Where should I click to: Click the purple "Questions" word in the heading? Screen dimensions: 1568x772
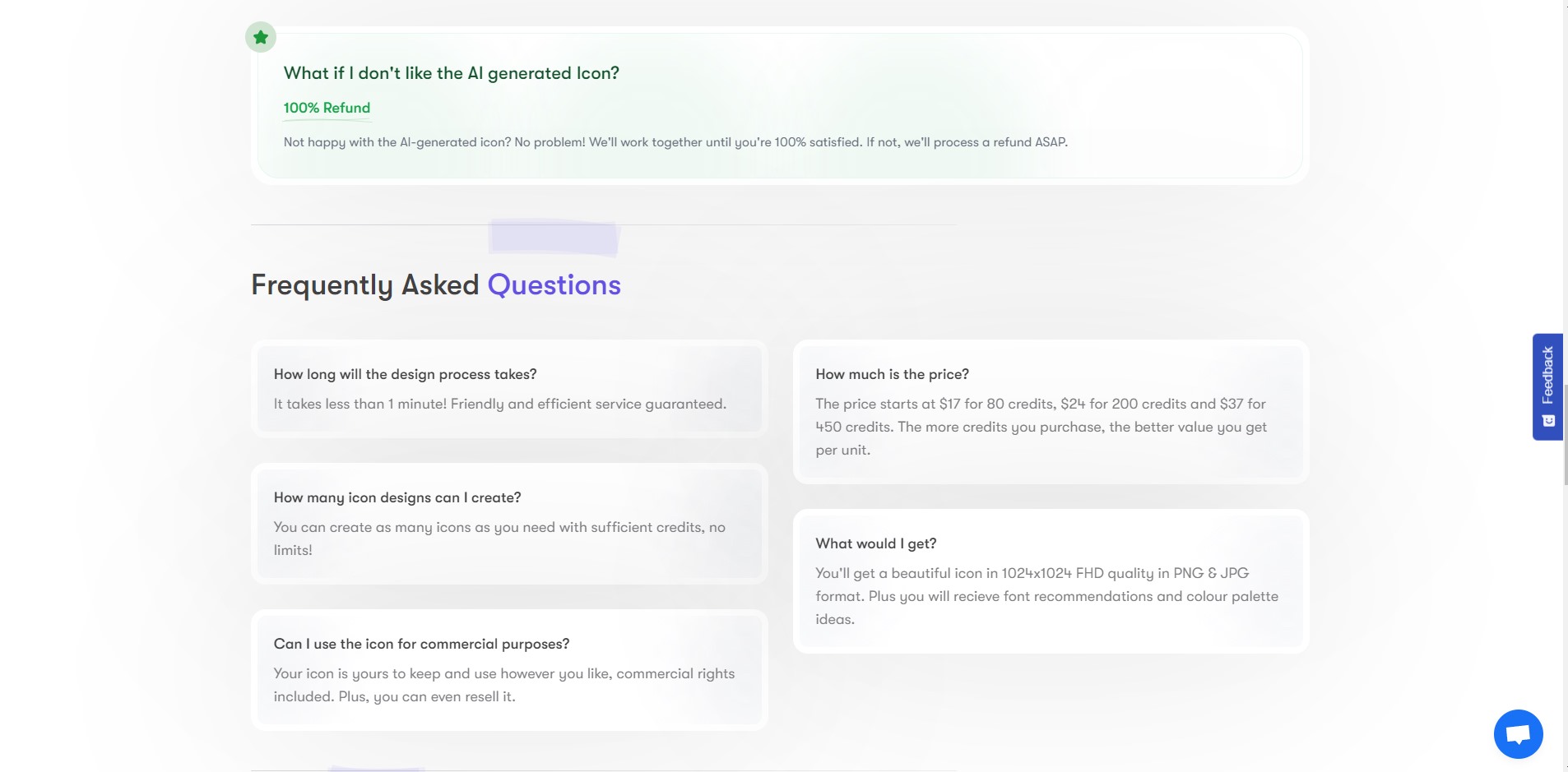pyautogui.click(x=554, y=284)
